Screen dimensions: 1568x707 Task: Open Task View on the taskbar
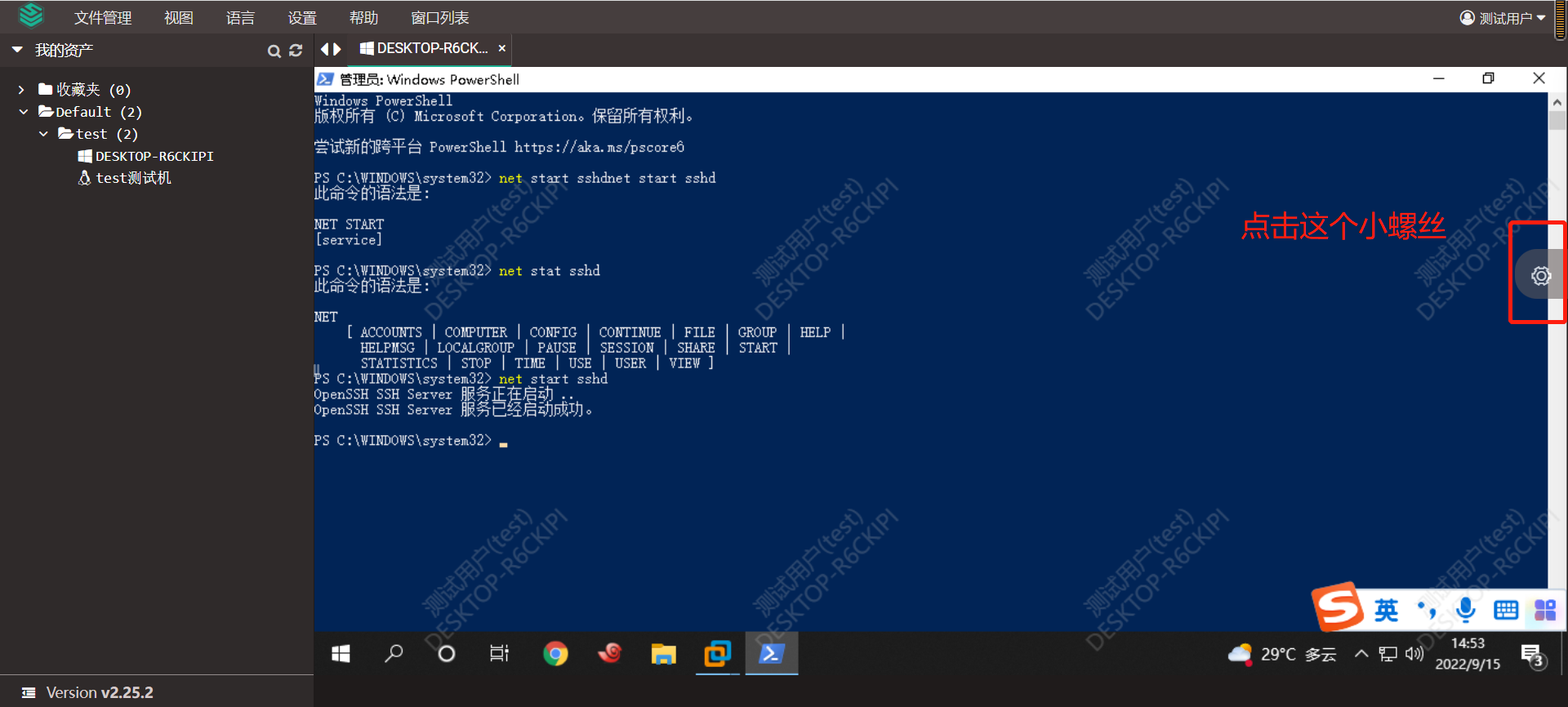tap(499, 653)
